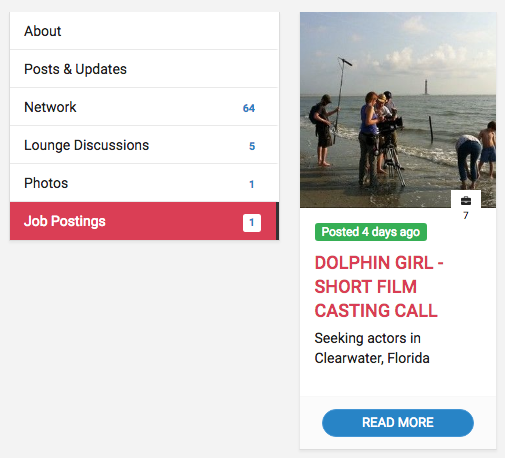This screenshot has width=505, height=458.
Task: Click the 5 count beside Lounge Discussions
Action: click(252, 146)
